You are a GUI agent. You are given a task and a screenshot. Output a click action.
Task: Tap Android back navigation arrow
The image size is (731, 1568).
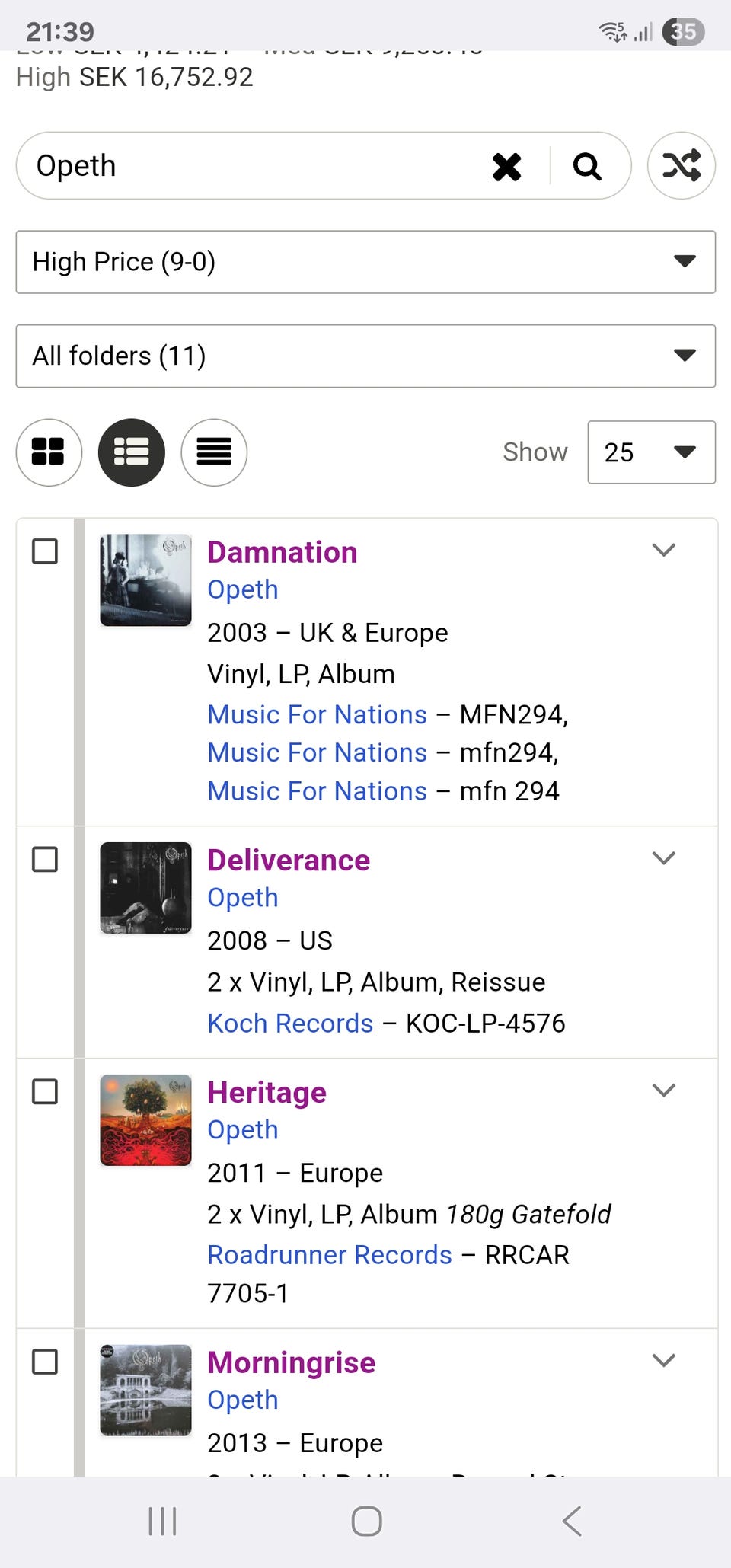click(572, 1521)
